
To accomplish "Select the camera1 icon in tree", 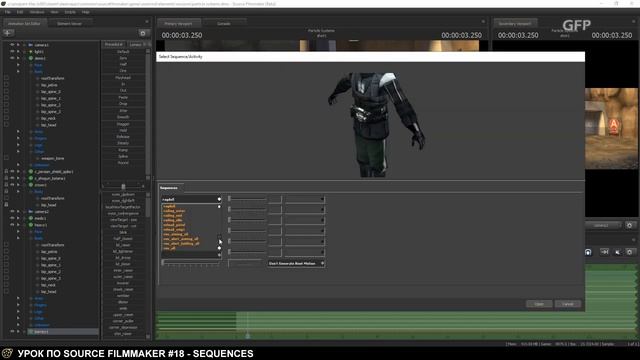I will 31,45.
